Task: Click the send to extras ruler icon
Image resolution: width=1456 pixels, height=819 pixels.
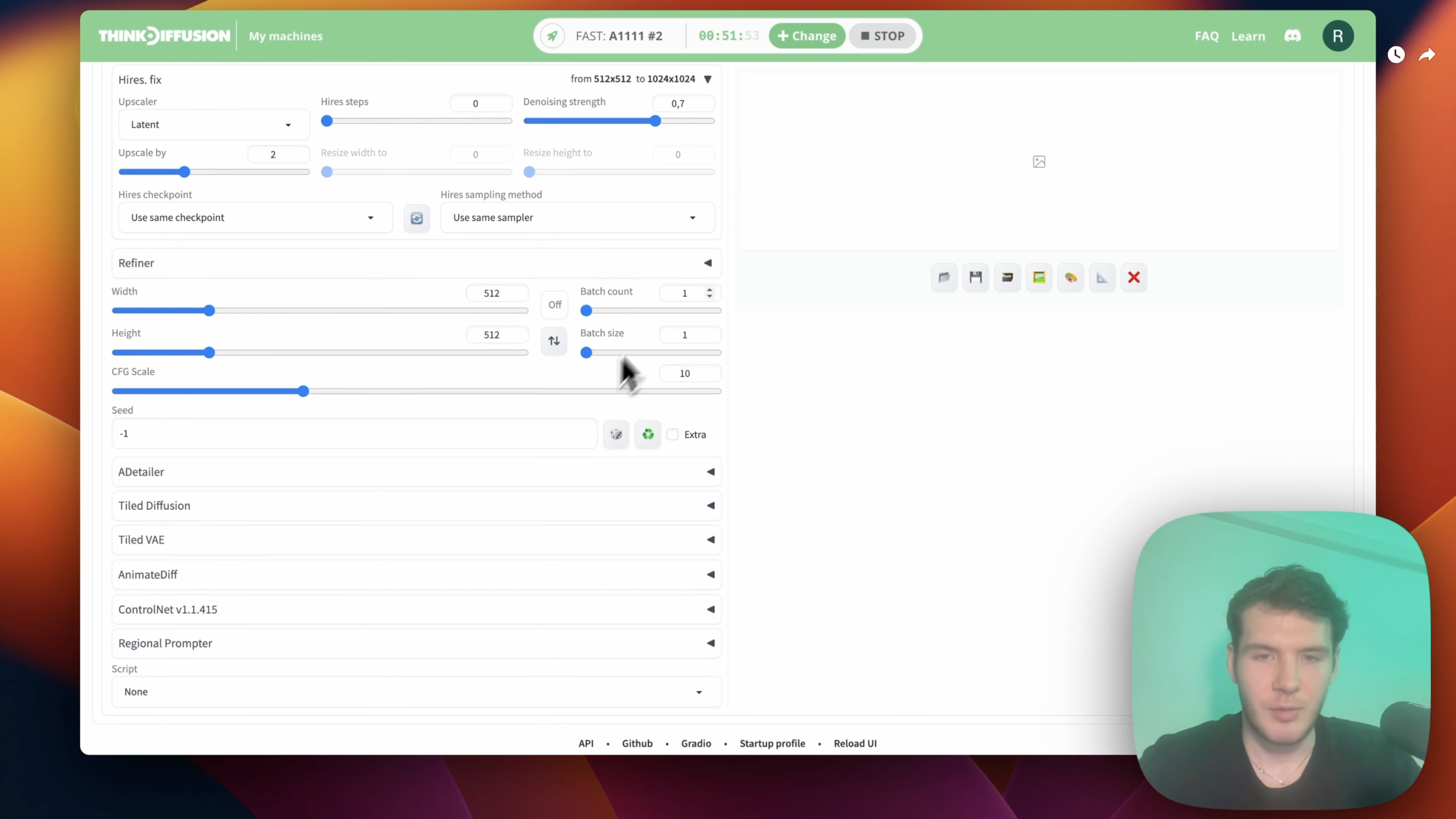Action: (x=1102, y=278)
